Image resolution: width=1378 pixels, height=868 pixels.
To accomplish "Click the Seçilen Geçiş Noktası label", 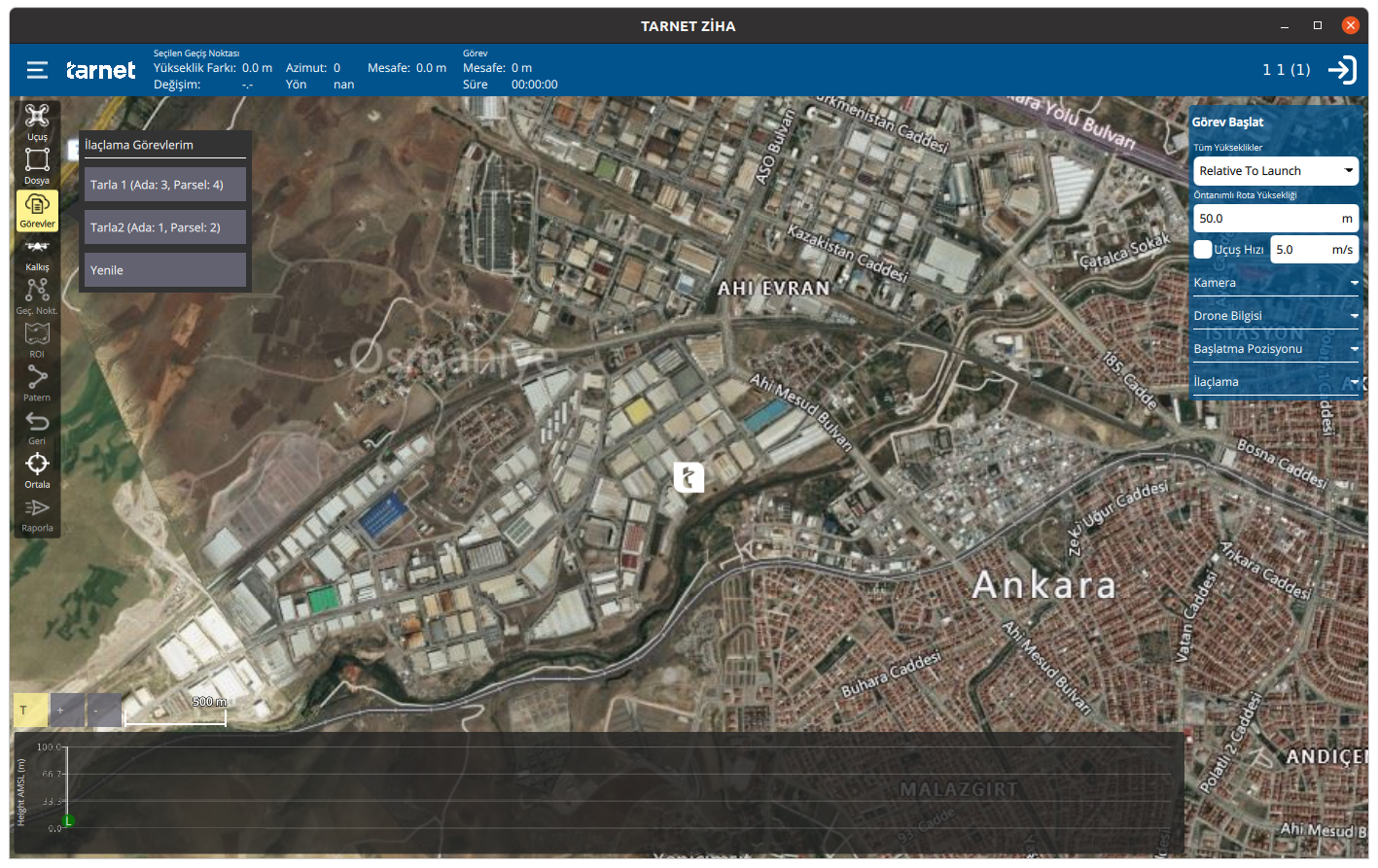I will 196,53.
